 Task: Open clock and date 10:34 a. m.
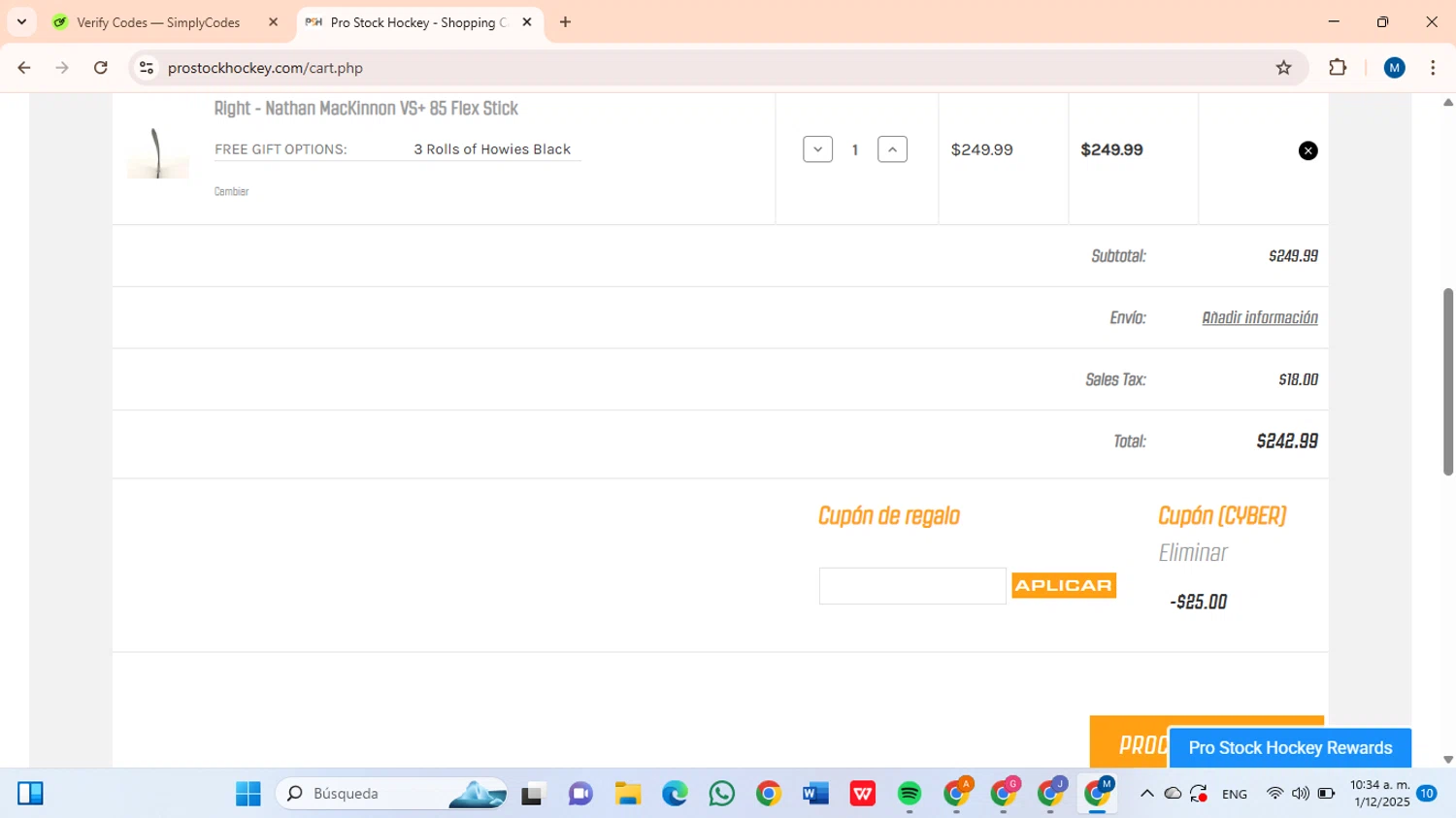[x=1379, y=794]
